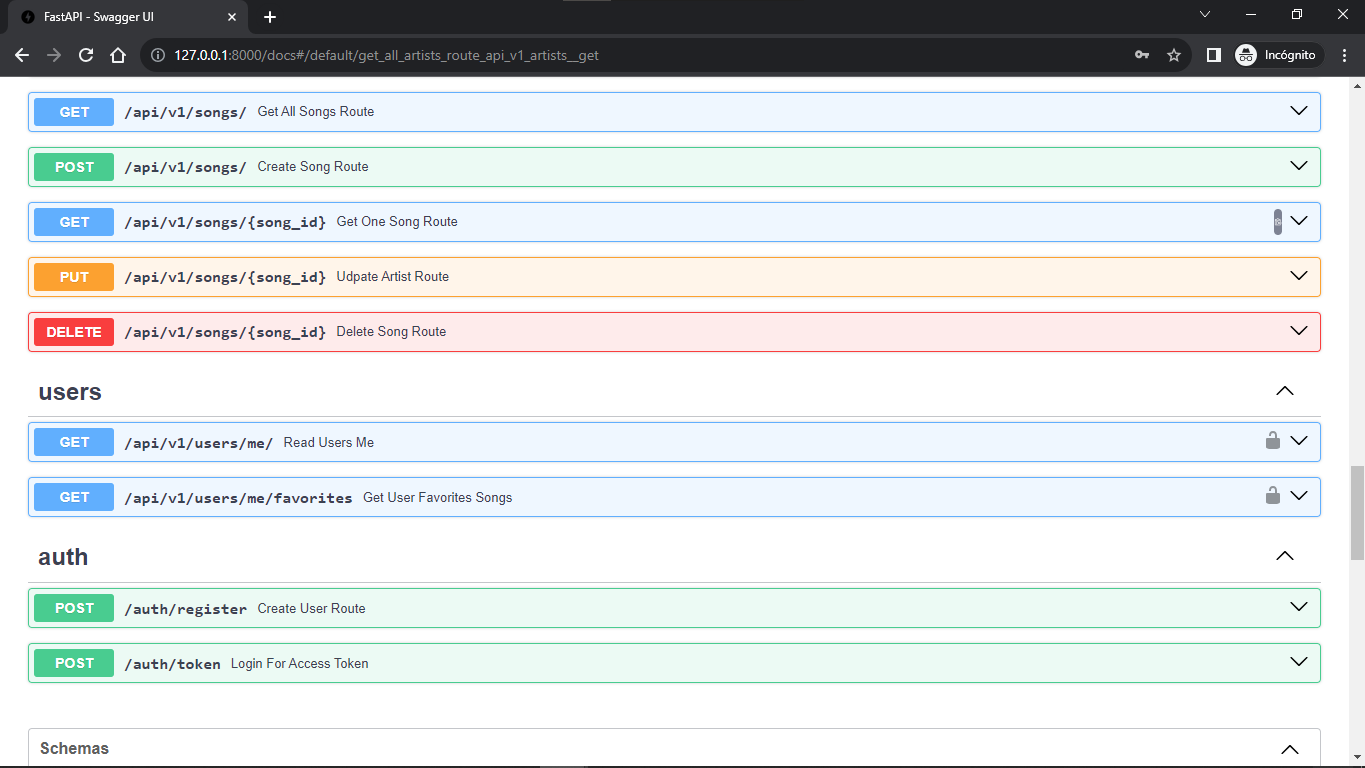Image resolution: width=1365 pixels, height=768 pixels.
Task: Click the GET badge for users favorites
Action: (74, 497)
